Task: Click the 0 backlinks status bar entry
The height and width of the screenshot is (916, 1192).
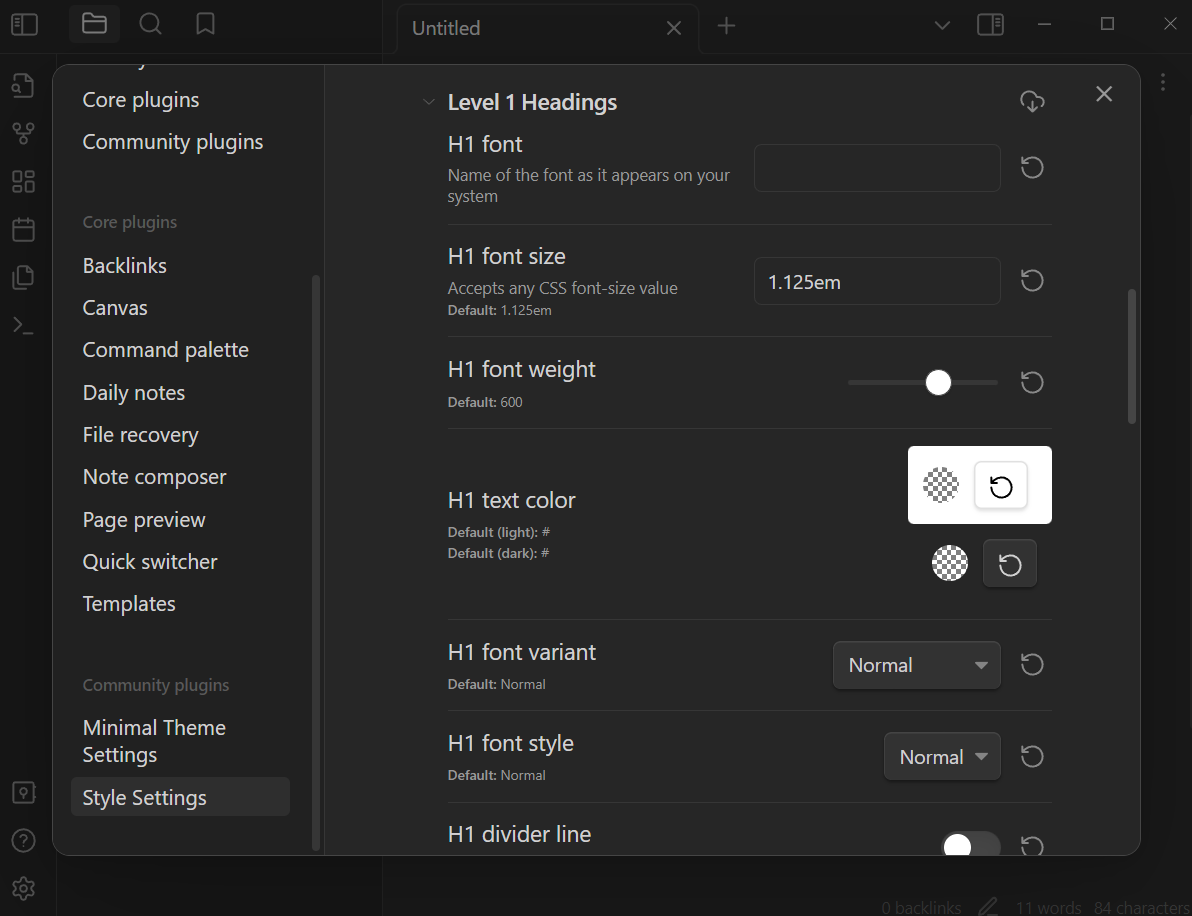Action: (x=921, y=907)
